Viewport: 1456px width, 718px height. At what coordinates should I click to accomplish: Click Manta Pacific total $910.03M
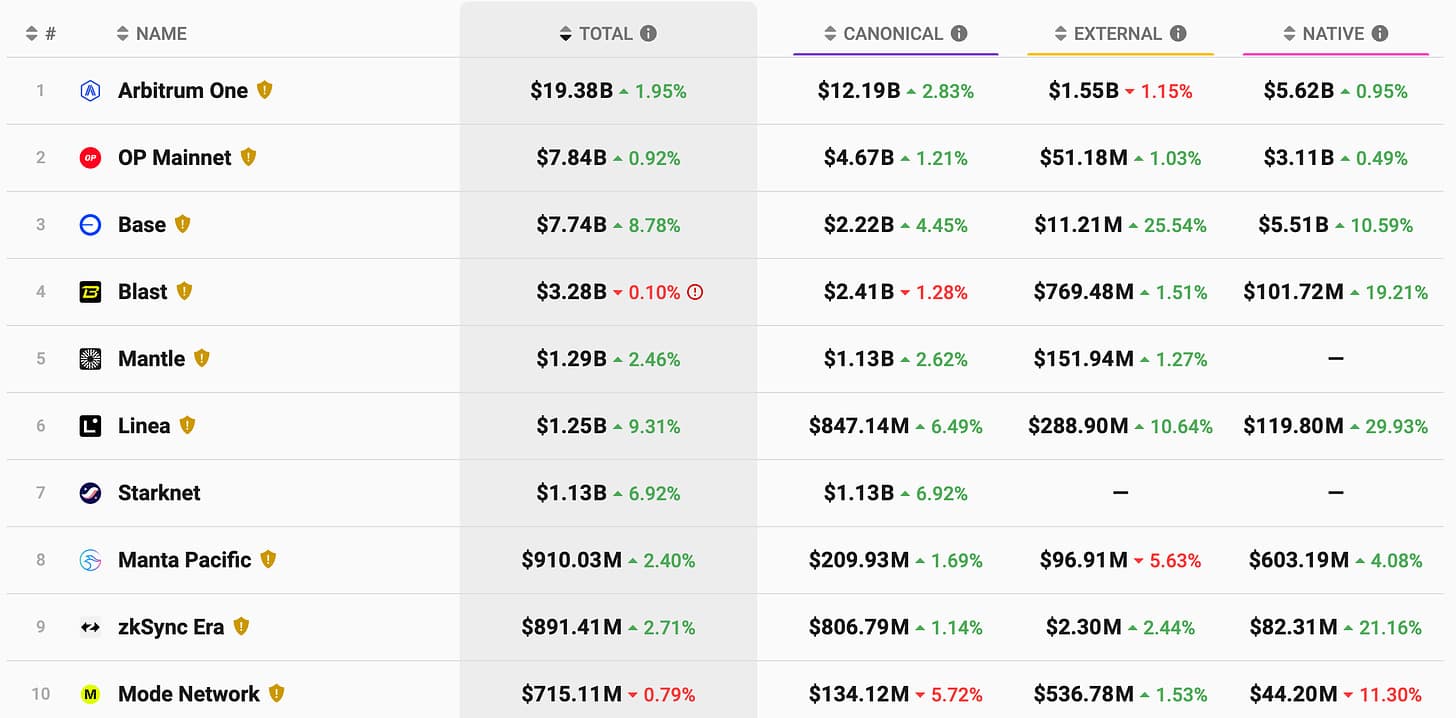(x=572, y=560)
